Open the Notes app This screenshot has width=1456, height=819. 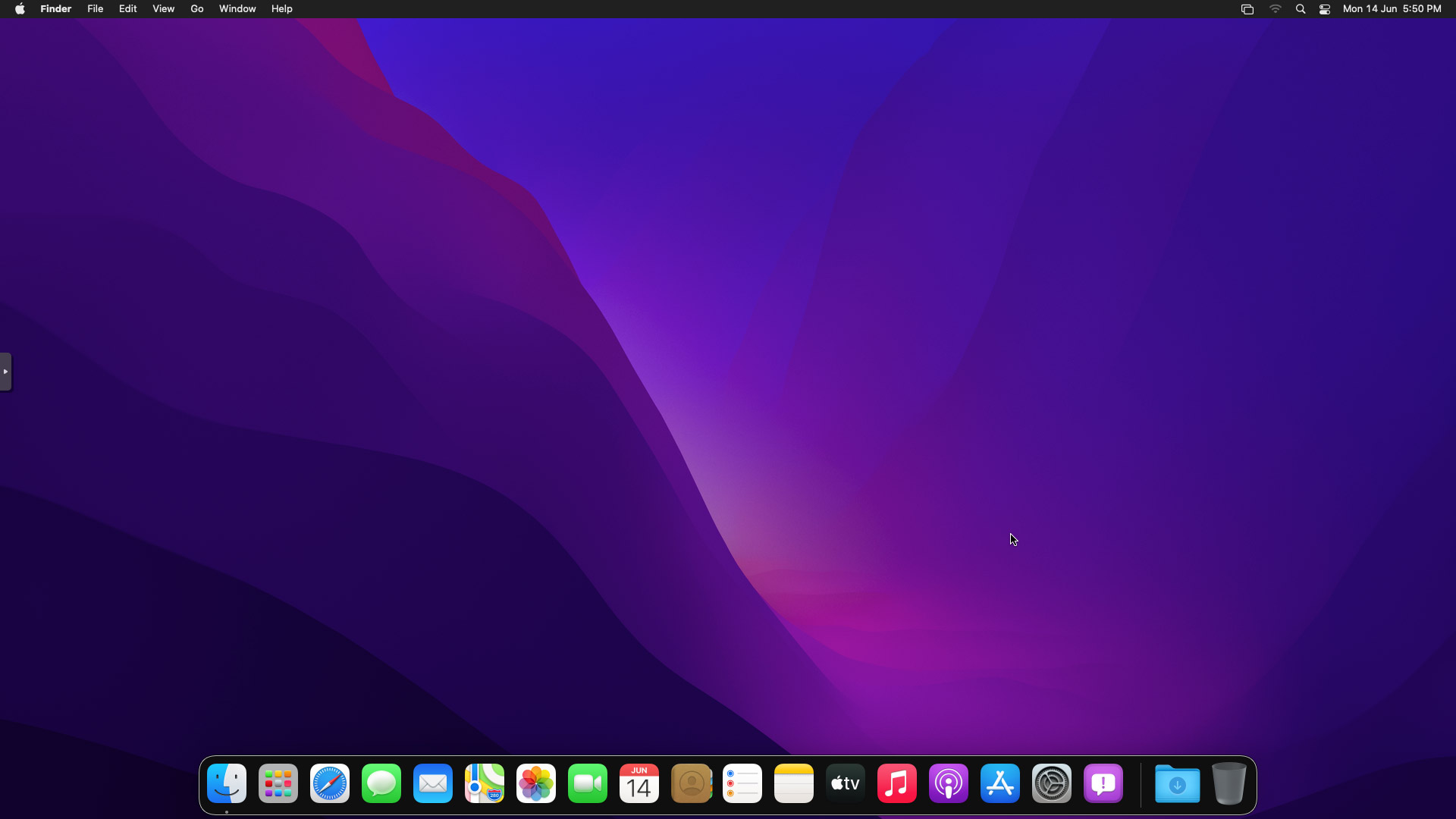[794, 783]
